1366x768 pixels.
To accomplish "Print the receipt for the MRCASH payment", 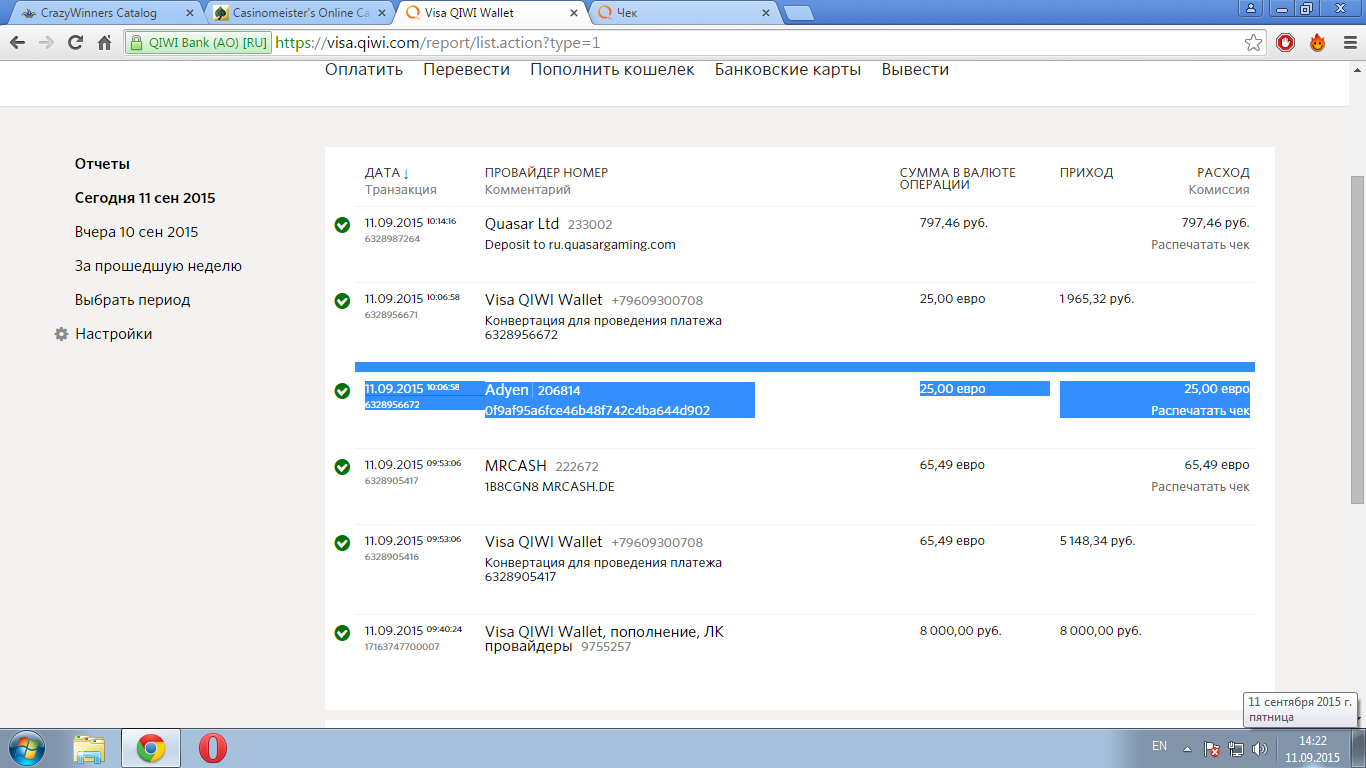I will point(1200,487).
